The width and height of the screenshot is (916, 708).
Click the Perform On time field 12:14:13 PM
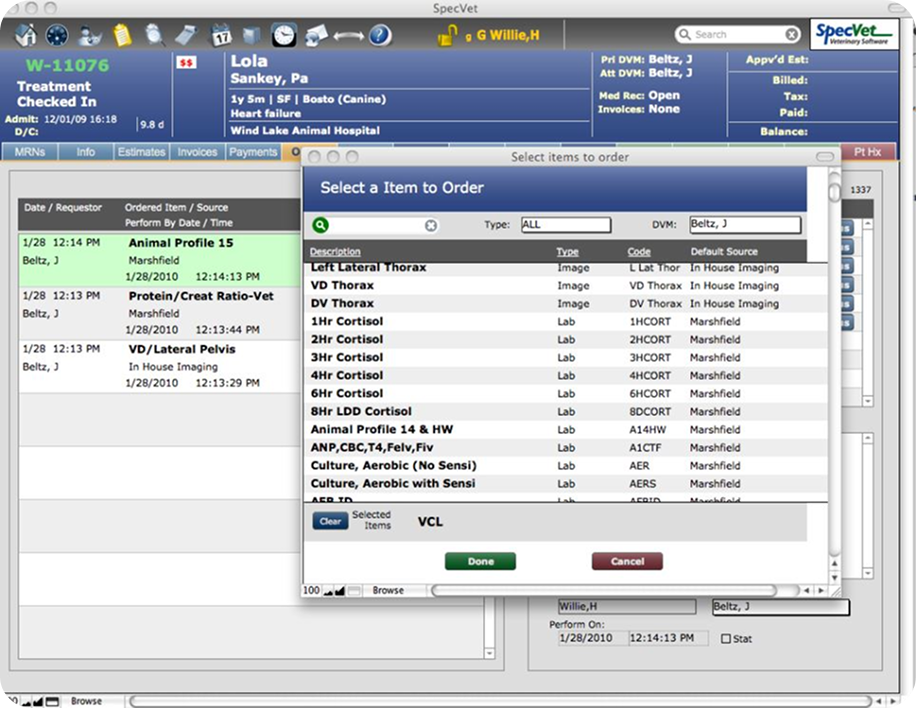668,638
